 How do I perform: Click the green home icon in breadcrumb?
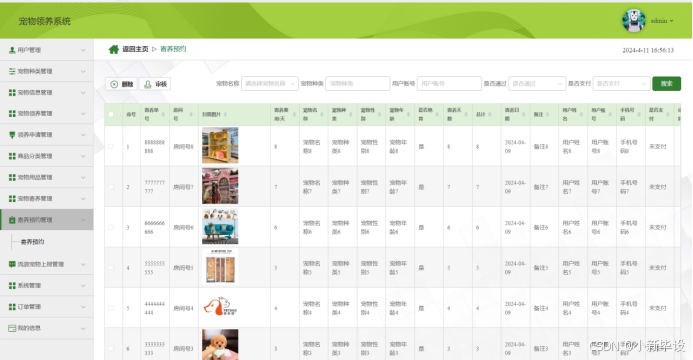click(114, 49)
